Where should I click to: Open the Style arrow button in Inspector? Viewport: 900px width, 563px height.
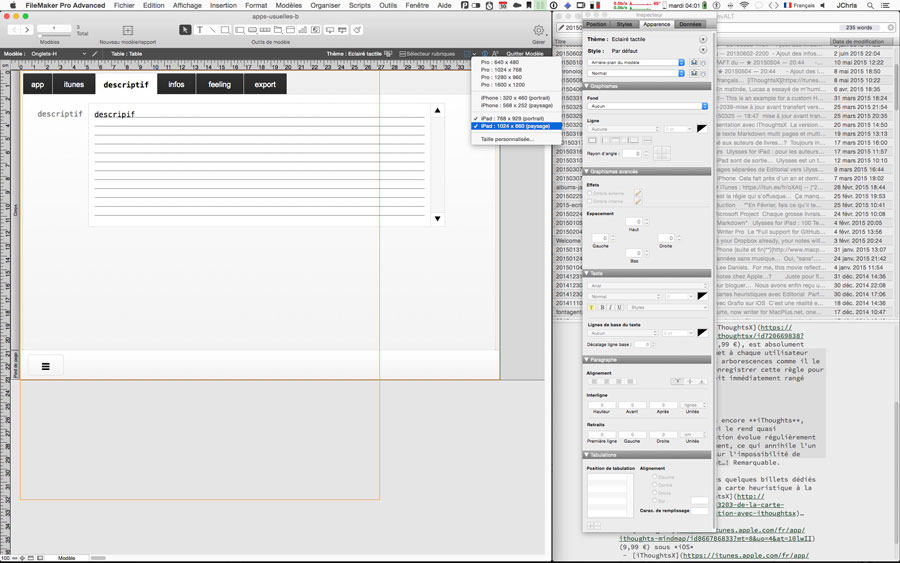pos(703,51)
